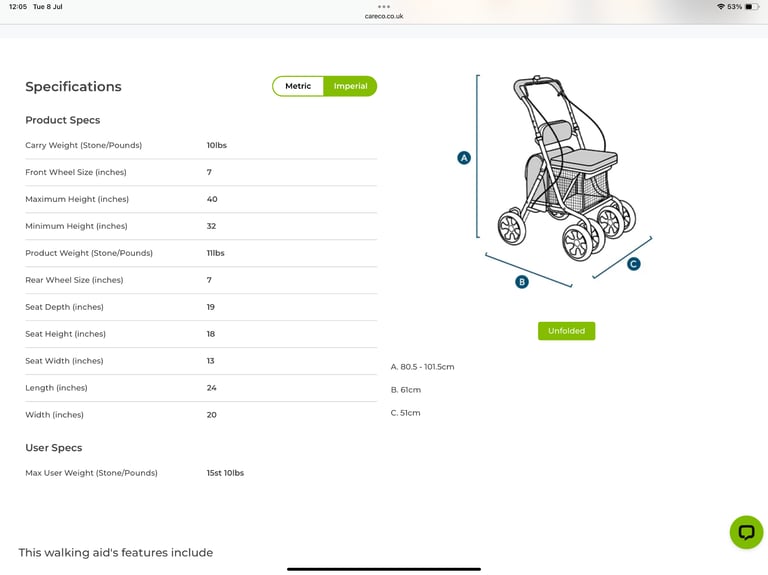Click the Seat Depth (inches) label
This screenshot has width=768, height=575.
pyautogui.click(x=65, y=307)
